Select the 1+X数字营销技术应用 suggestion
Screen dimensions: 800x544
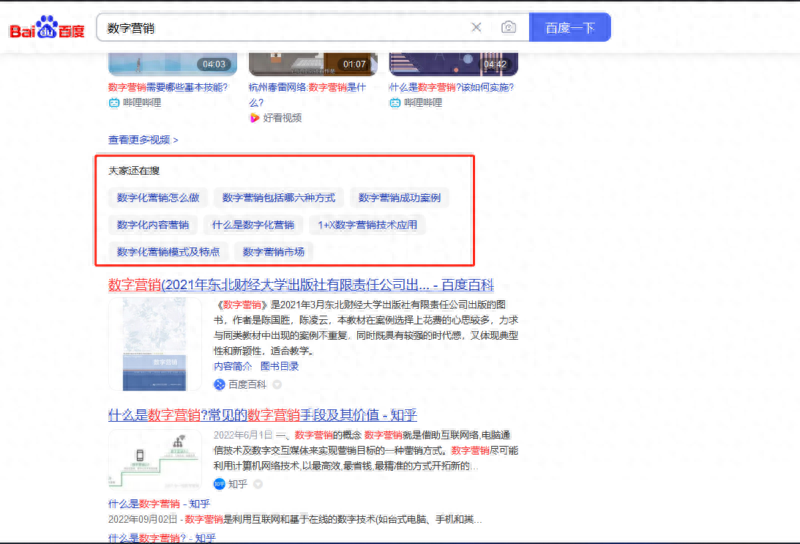(x=367, y=225)
